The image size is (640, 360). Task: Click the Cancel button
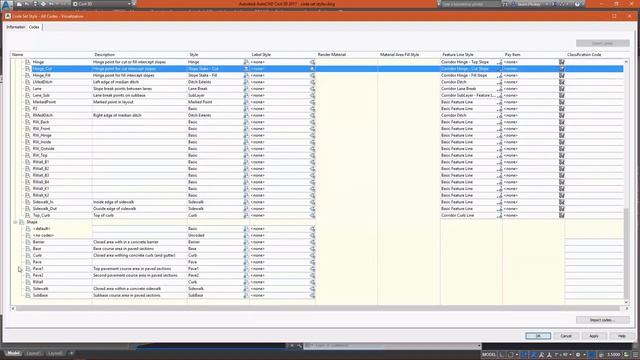point(566,336)
